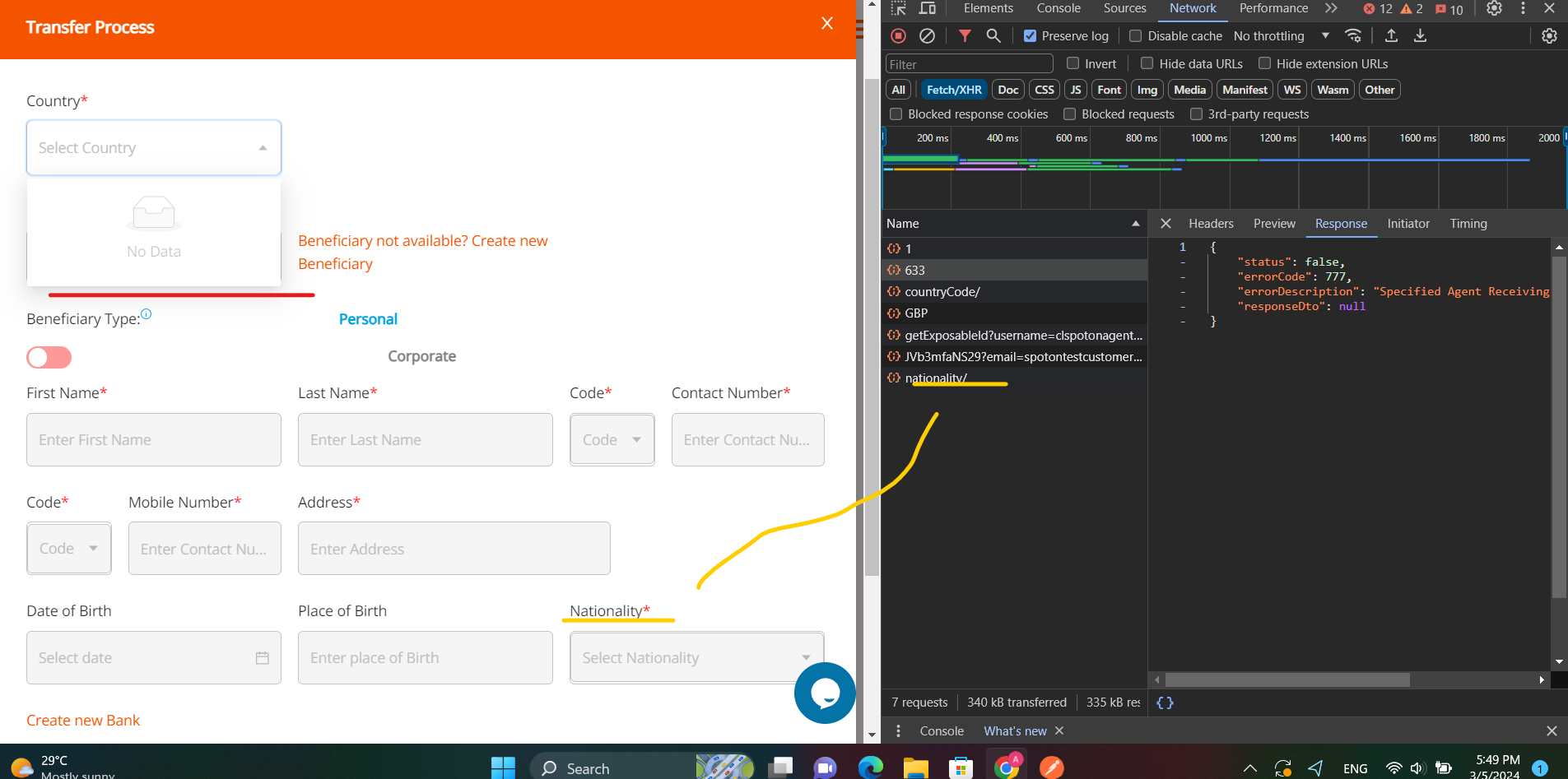The image size is (1568, 779).
Task: Open Network panel settings gear
Action: (x=1549, y=35)
